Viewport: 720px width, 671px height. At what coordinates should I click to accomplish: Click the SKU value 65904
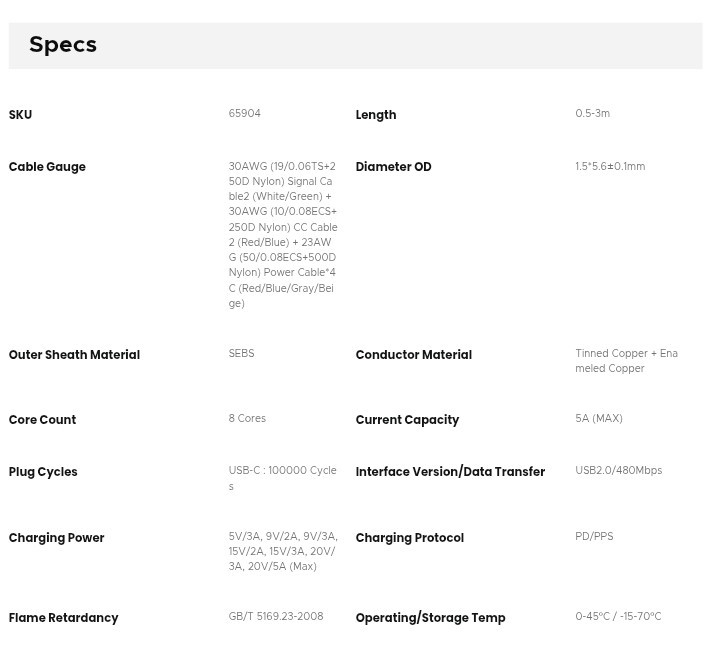click(x=244, y=113)
